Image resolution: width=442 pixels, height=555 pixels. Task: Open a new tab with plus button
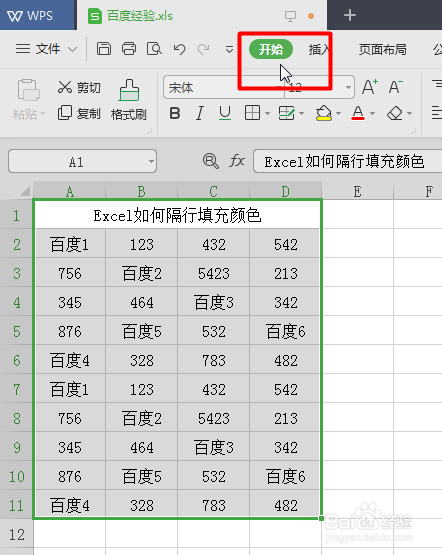click(x=350, y=15)
